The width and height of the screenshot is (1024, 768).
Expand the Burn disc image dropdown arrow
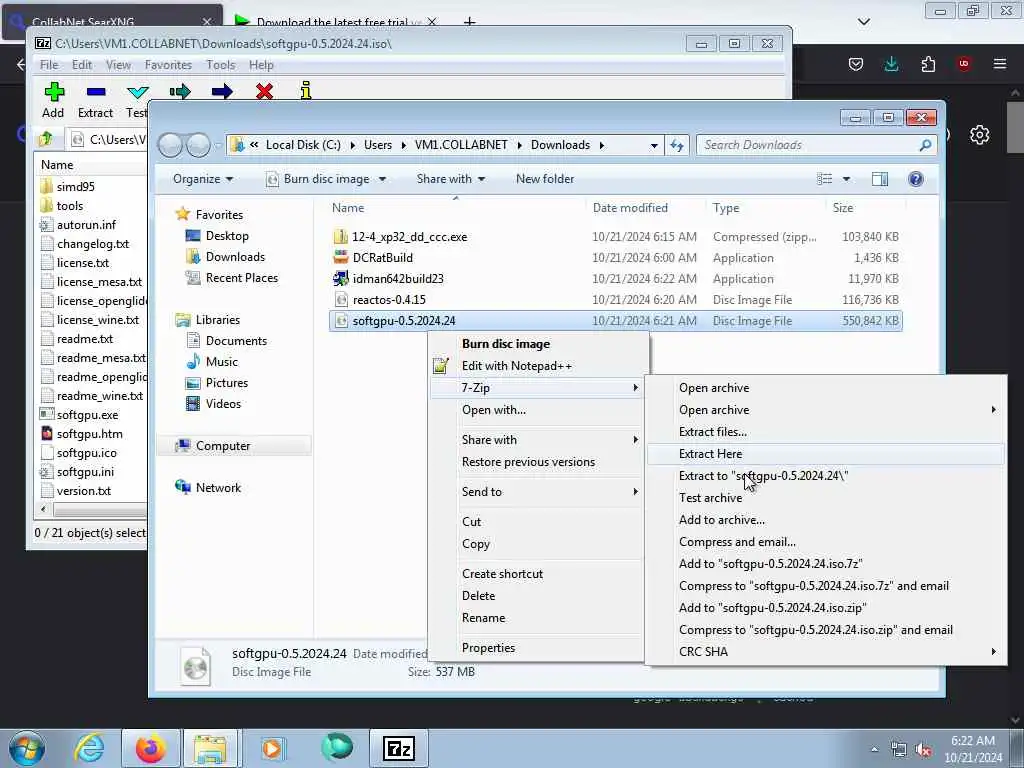coord(383,179)
